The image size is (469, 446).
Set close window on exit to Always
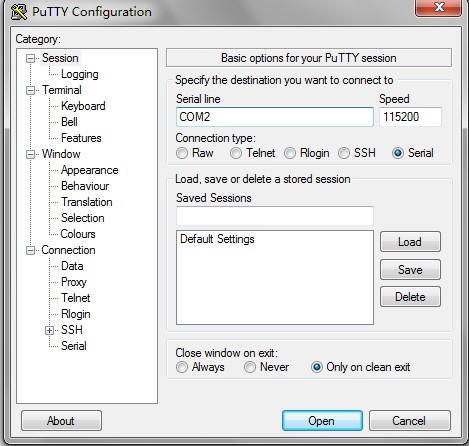pyautogui.click(x=182, y=367)
